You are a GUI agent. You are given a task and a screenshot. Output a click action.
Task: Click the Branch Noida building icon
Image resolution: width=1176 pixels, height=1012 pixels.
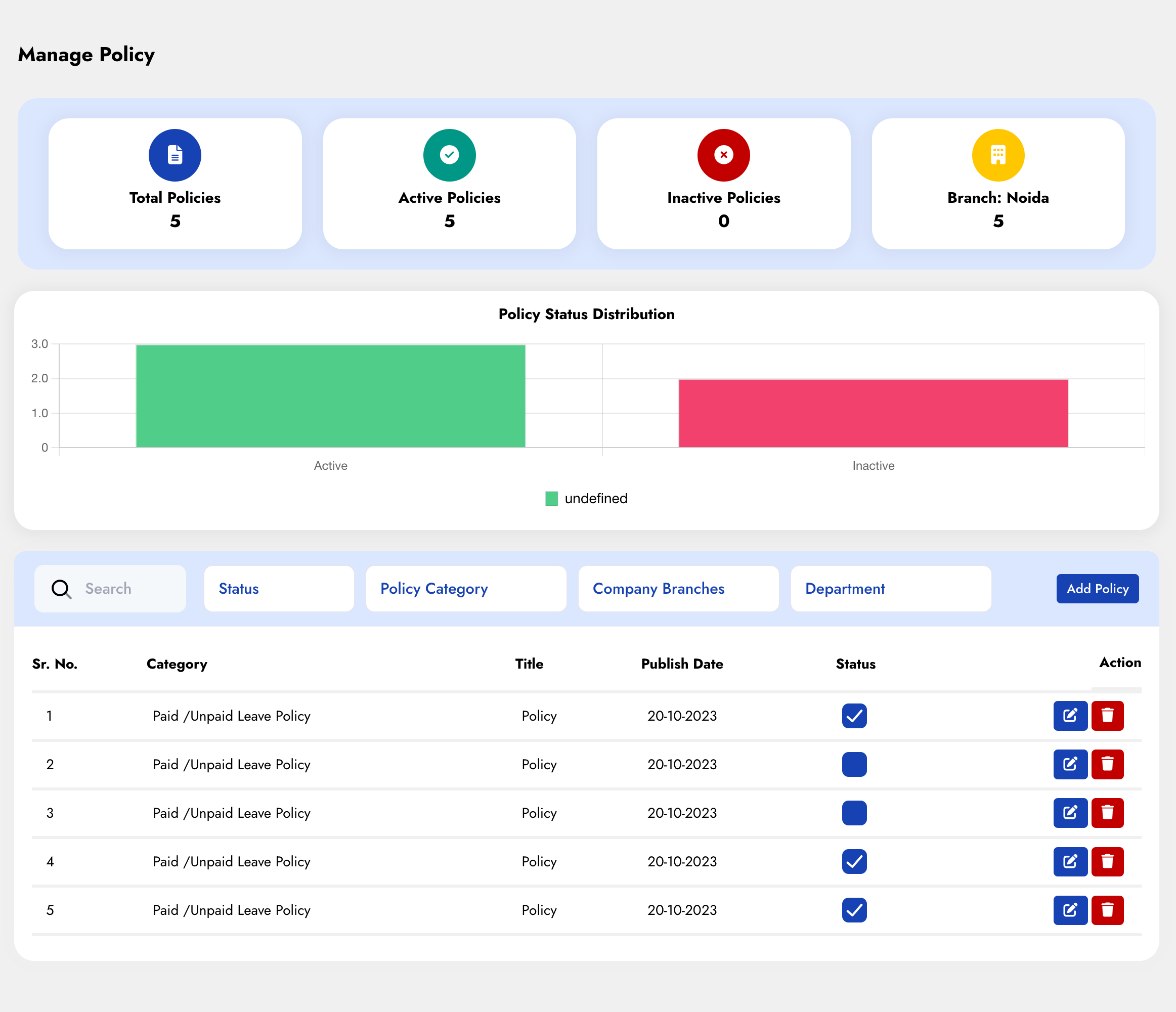pos(998,155)
